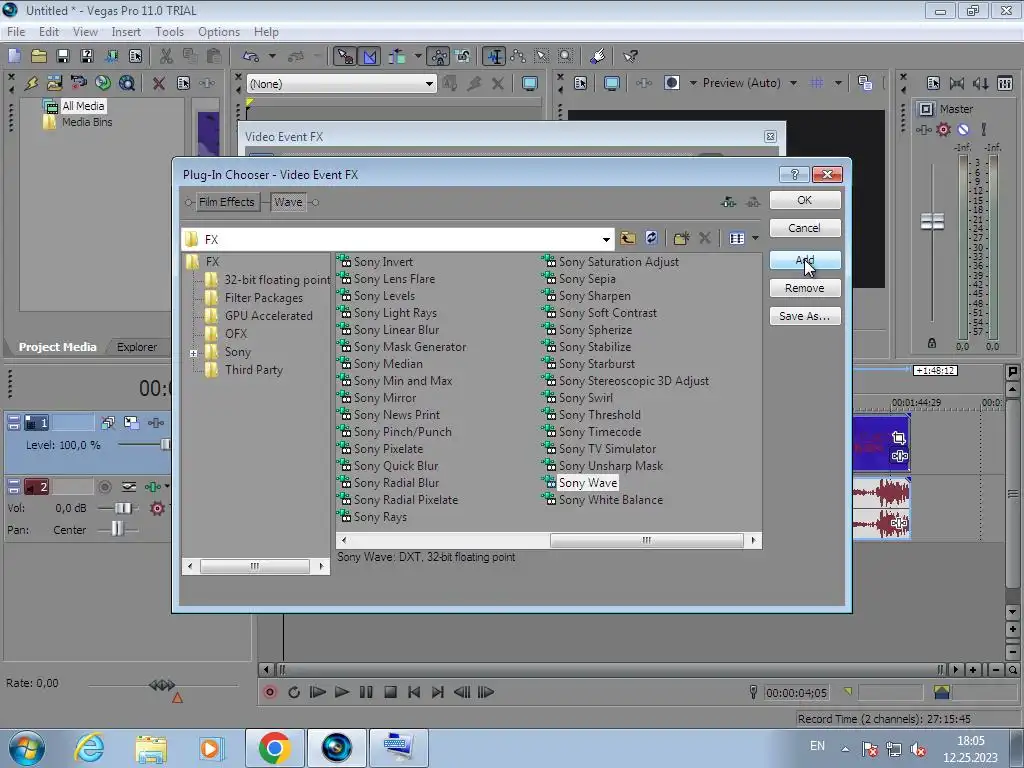Switch to the Explorer tab

tap(136, 347)
